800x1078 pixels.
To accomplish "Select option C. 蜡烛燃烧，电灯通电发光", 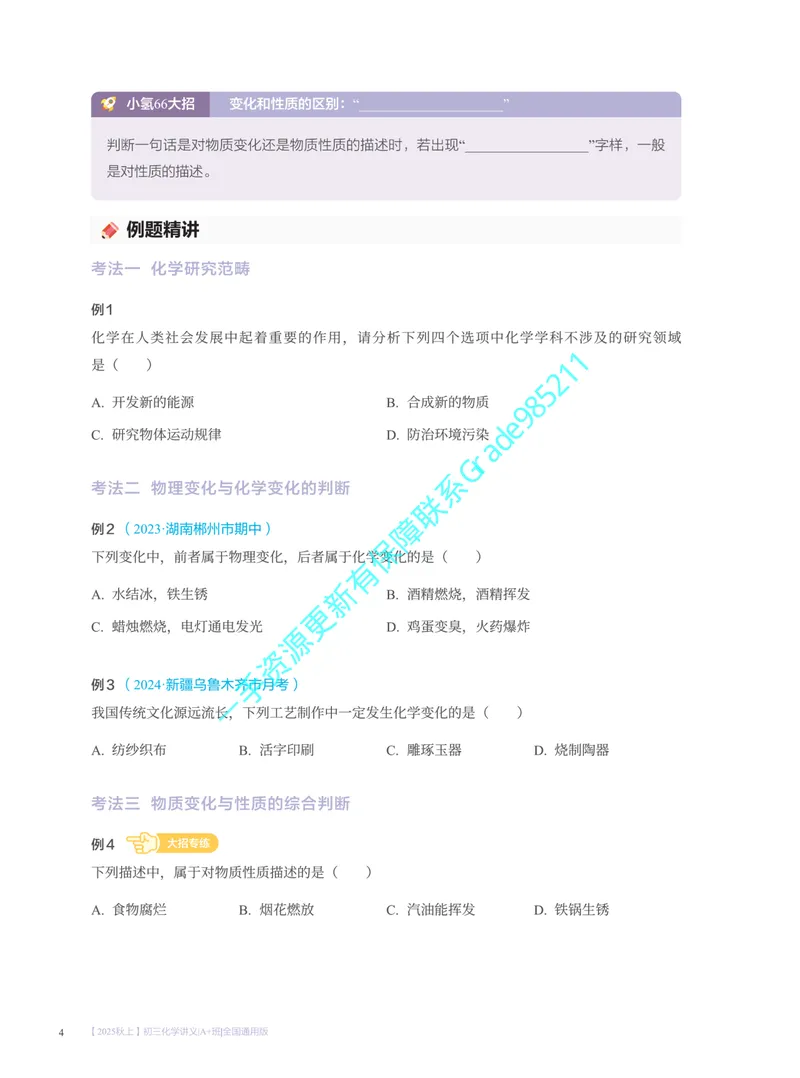I will click(177, 626).
